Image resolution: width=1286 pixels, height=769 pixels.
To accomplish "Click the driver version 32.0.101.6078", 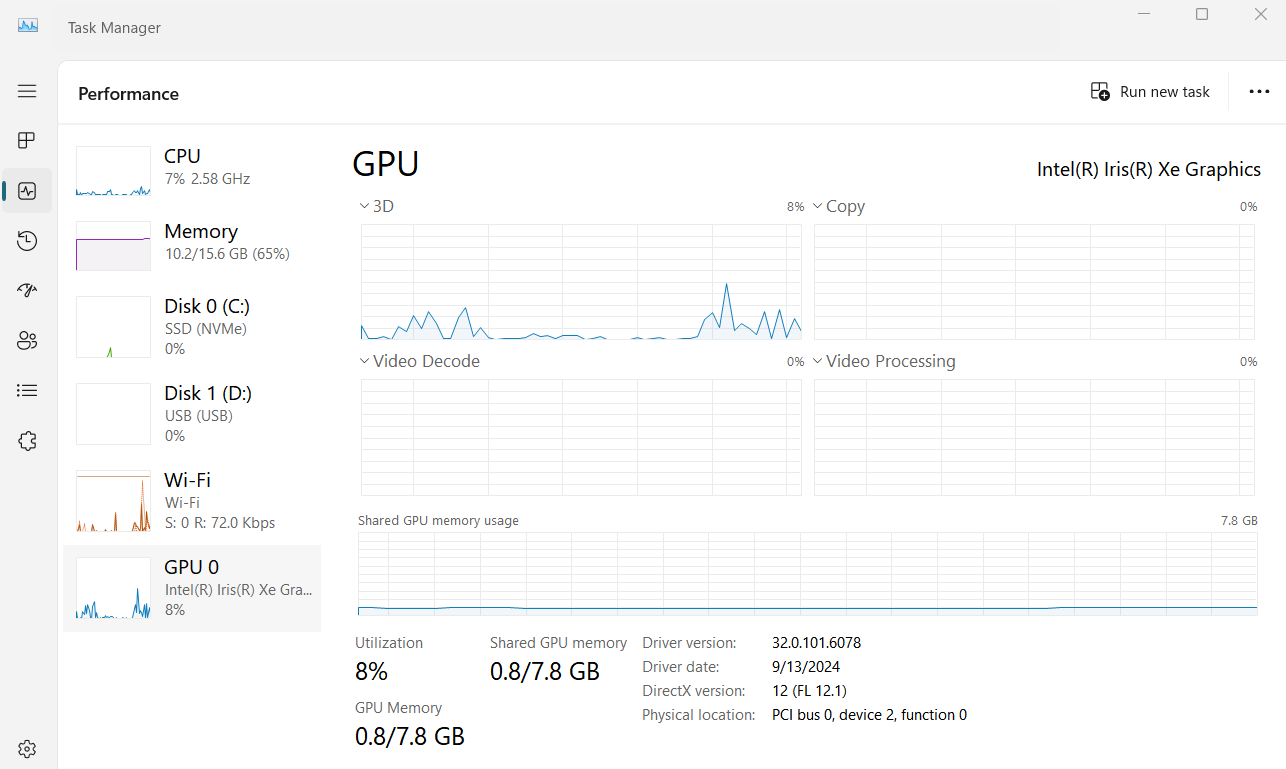I will [x=816, y=643].
